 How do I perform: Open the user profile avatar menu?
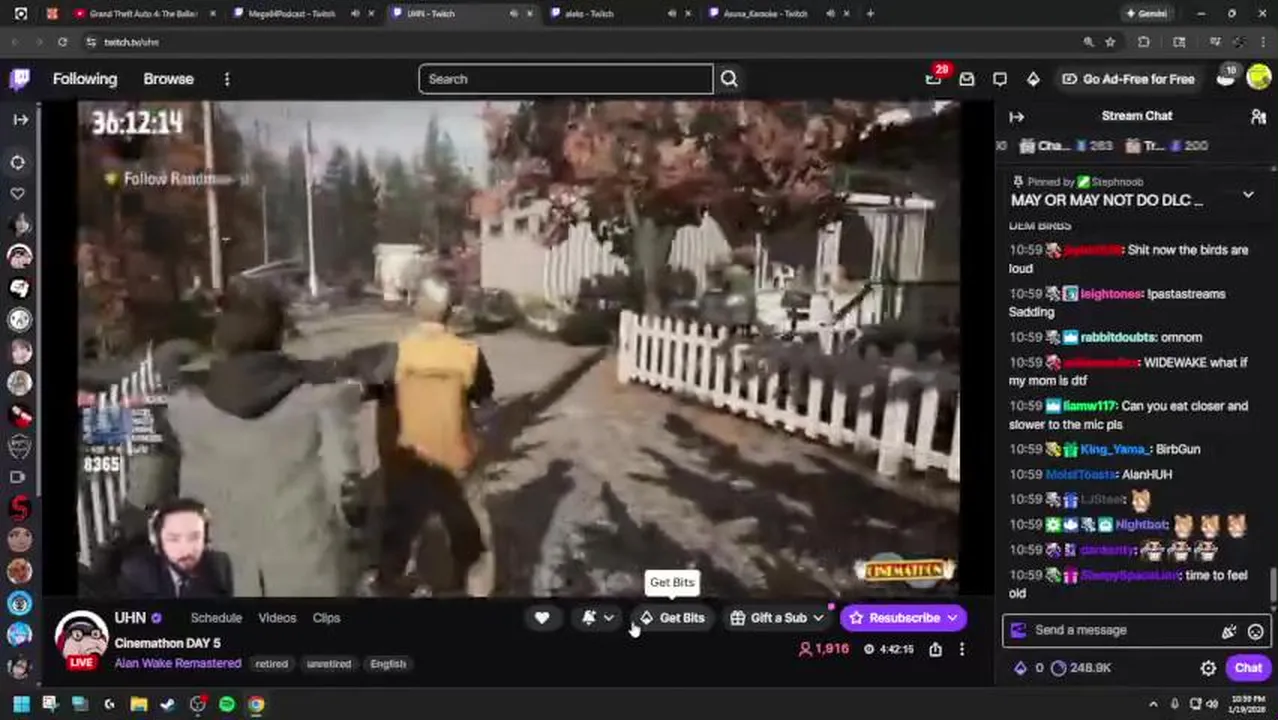[x=1259, y=79]
